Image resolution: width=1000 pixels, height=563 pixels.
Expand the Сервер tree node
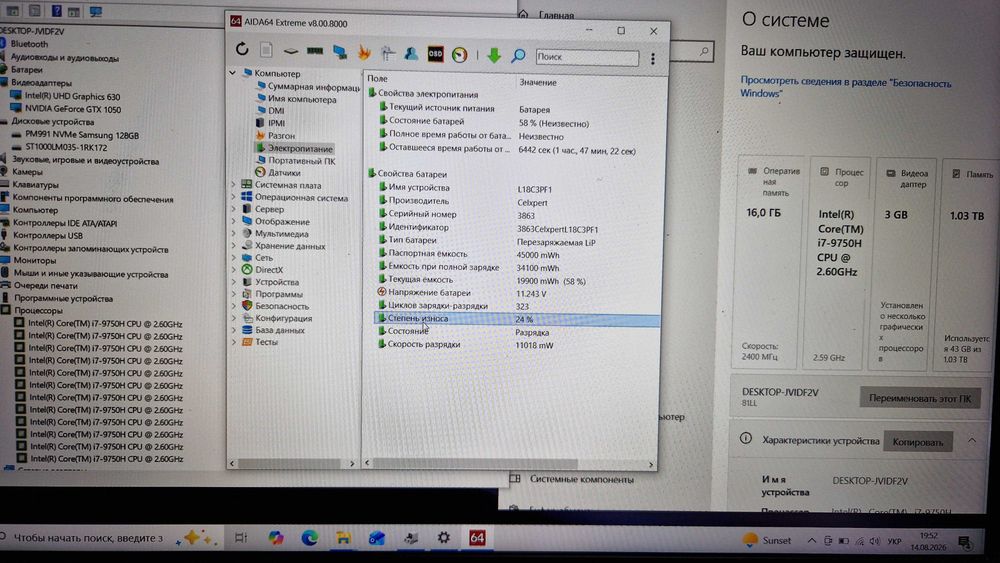233,209
